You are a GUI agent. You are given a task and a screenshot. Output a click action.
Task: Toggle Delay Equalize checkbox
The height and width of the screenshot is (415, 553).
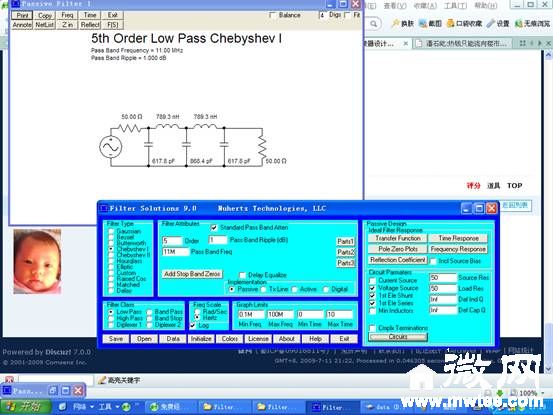242,275
